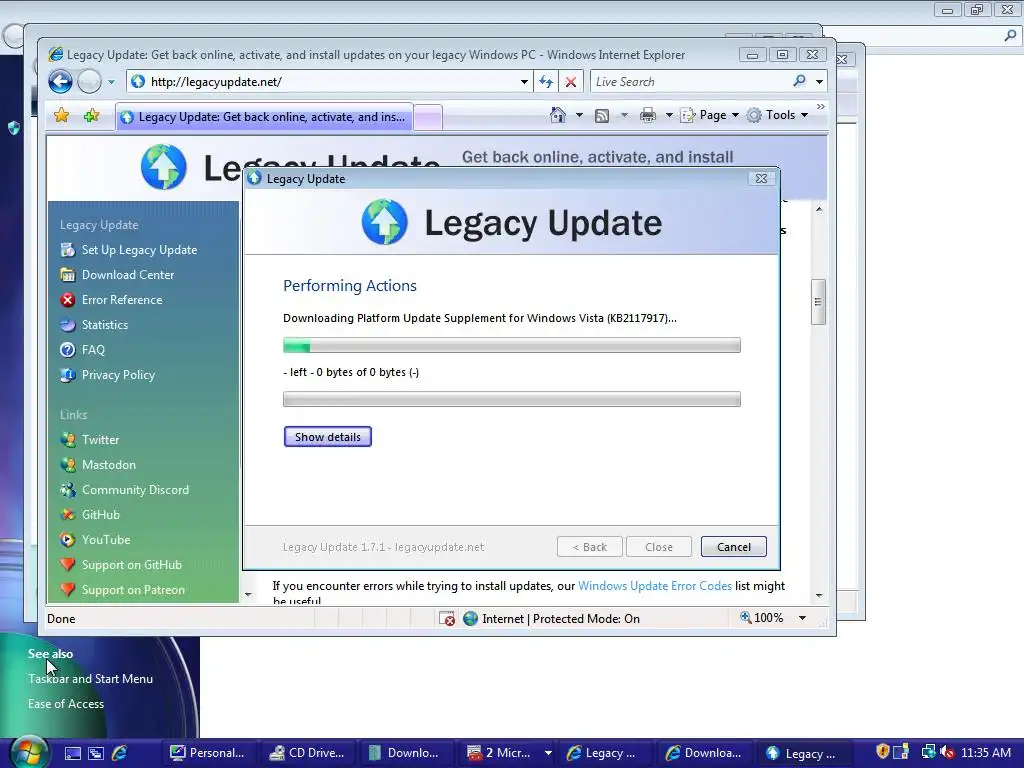Click the Print icon

click(x=647, y=116)
